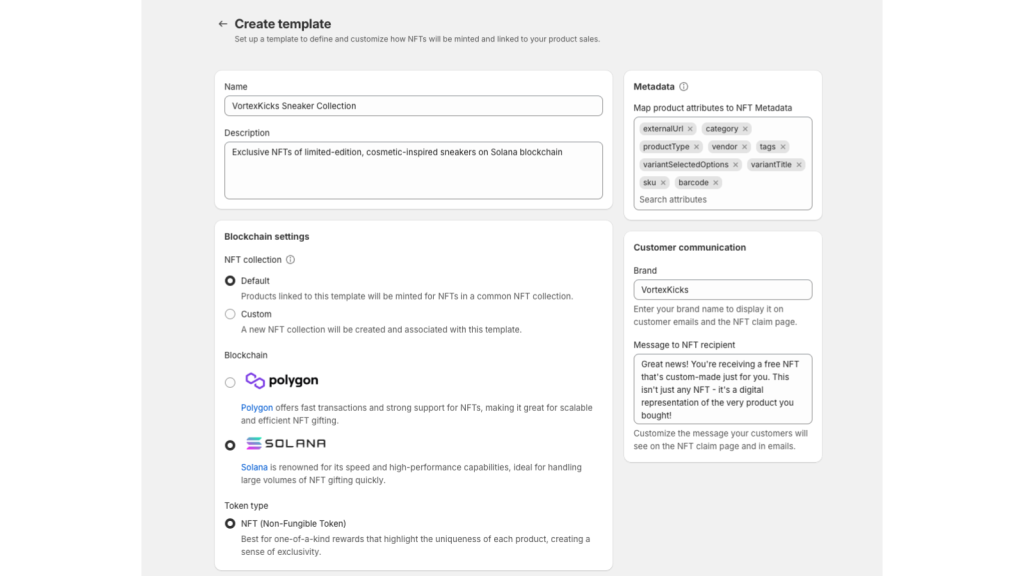This screenshot has height=576, width=1024.
Task: Click the Brand input field
Action: point(722,290)
